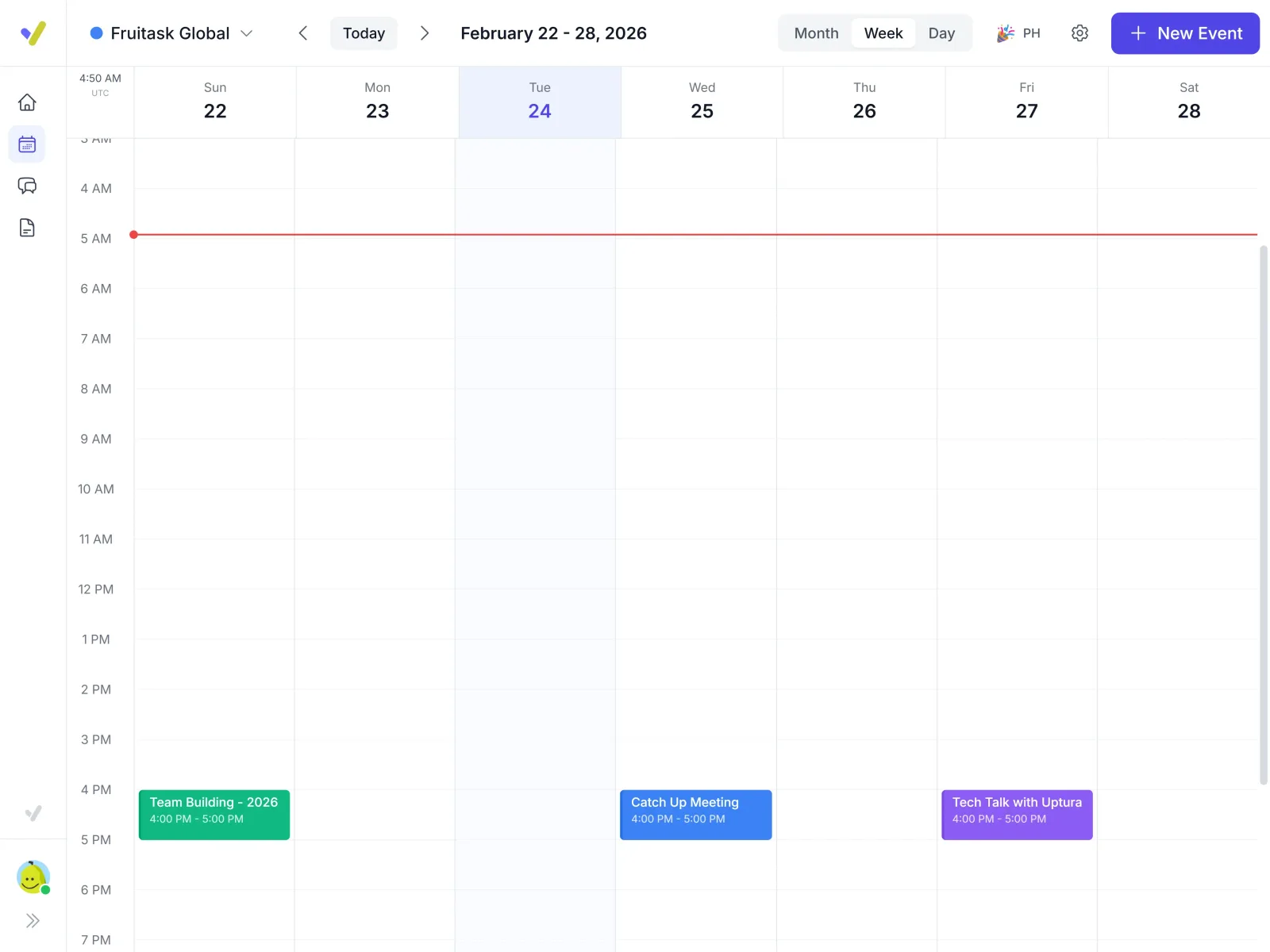This screenshot has height=952, width=1270.
Task: Click the vertical calendar scrollbar
Action: 1264,515
